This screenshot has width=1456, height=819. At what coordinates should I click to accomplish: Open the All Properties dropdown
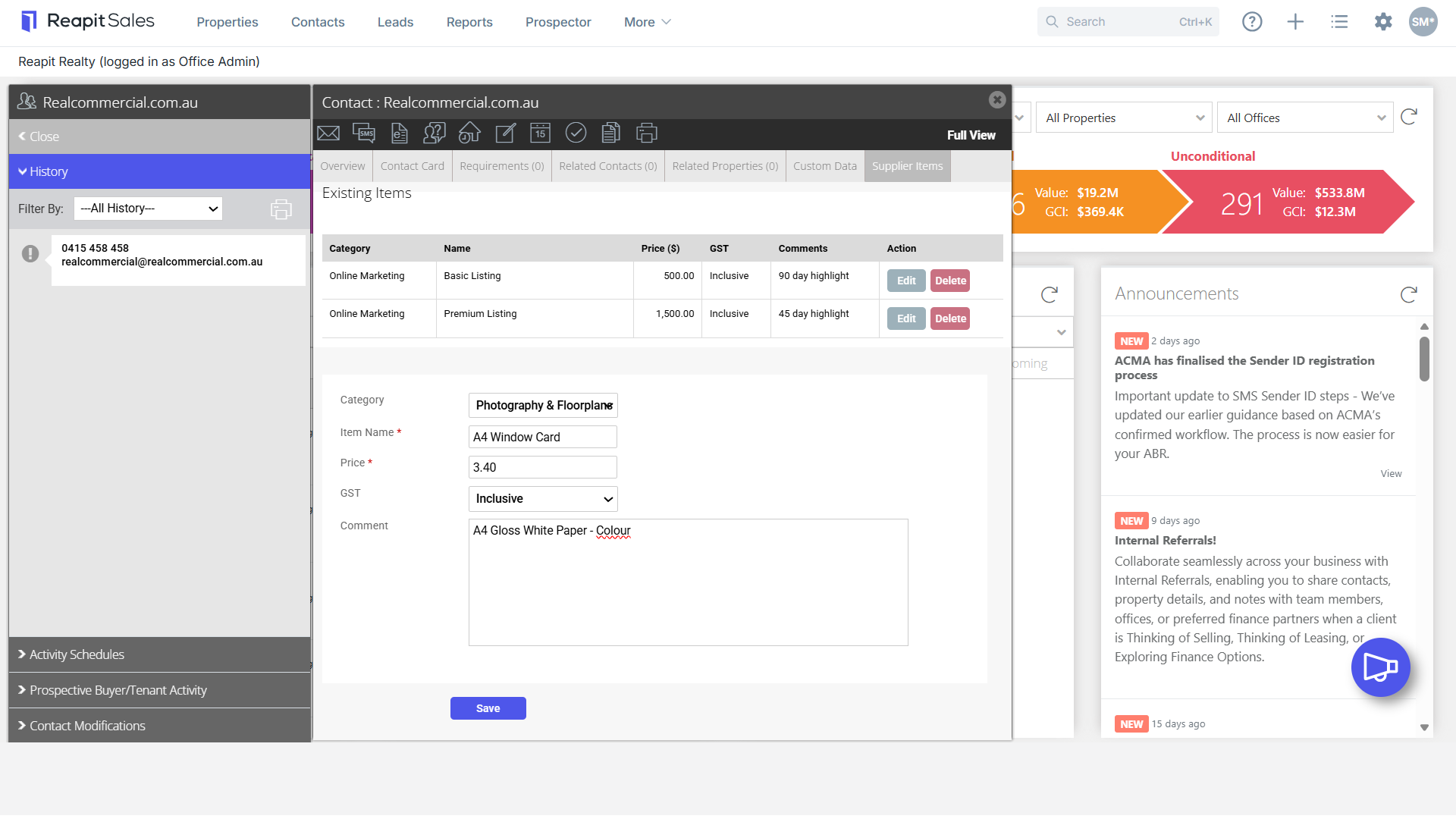[x=1123, y=118]
